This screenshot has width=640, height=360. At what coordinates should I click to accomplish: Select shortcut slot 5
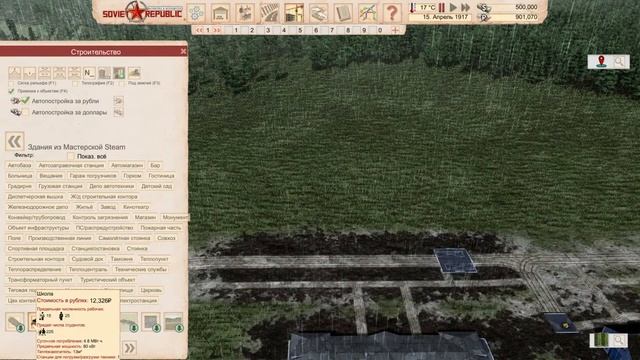(x=300, y=30)
